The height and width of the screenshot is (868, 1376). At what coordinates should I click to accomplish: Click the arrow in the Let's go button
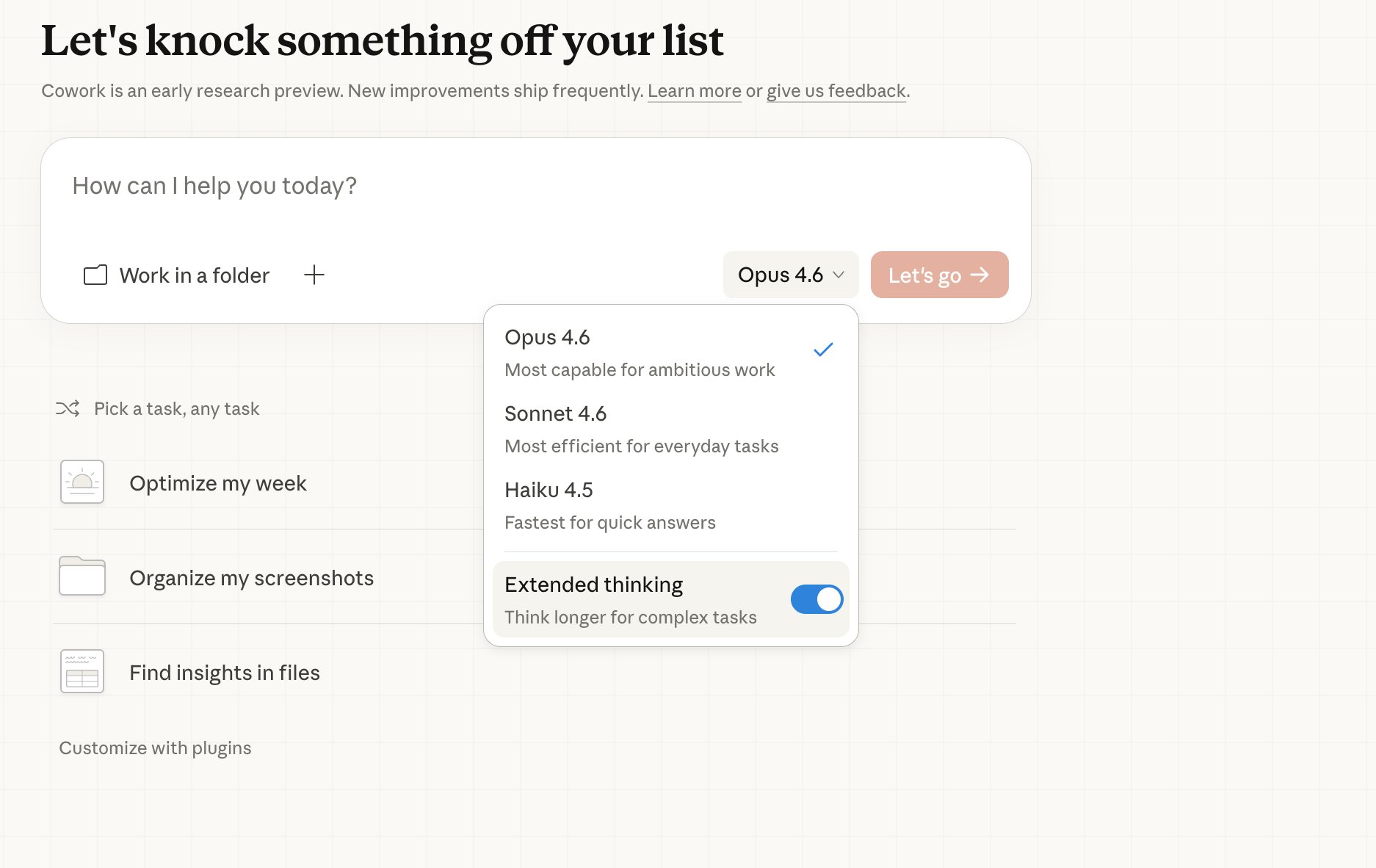coord(980,275)
